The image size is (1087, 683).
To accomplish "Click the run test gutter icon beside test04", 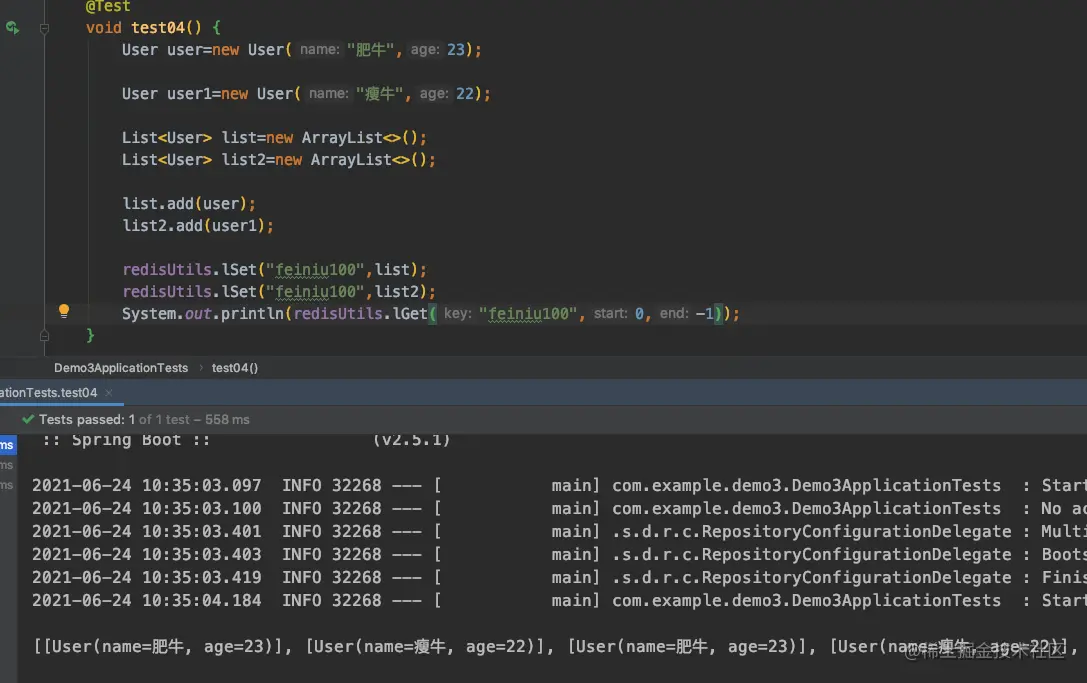I will coord(12,28).
